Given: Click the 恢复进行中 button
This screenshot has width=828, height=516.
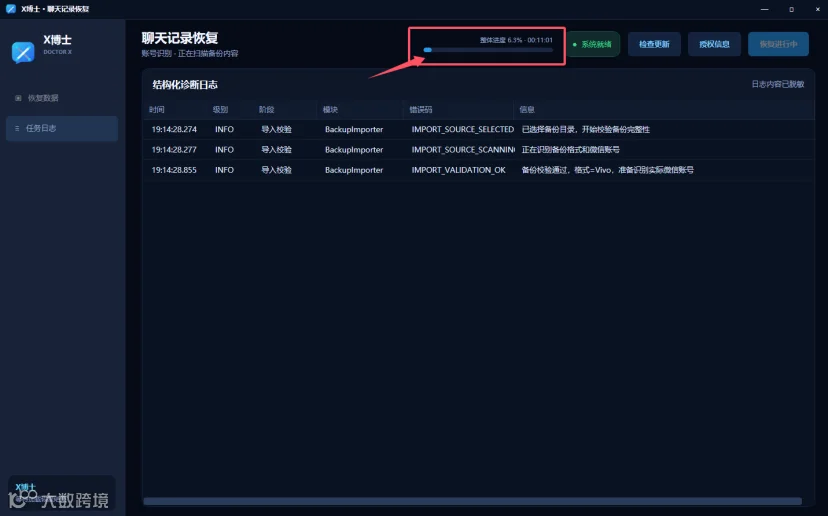Looking at the screenshot, I should [x=778, y=44].
